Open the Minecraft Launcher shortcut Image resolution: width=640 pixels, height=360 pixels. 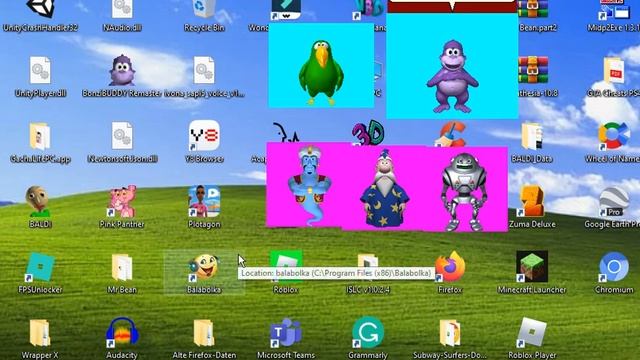(x=532, y=267)
